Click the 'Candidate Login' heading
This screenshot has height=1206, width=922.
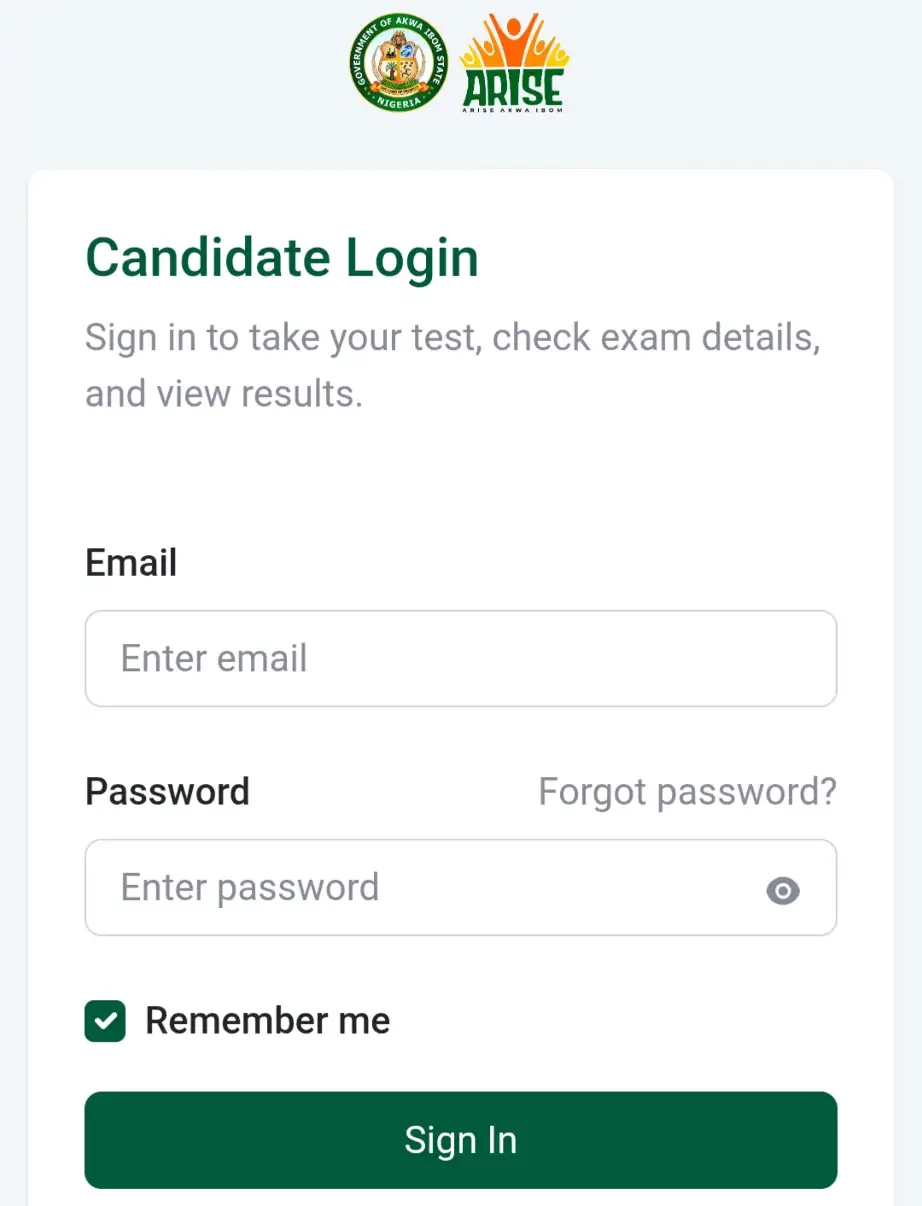pos(282,258)
